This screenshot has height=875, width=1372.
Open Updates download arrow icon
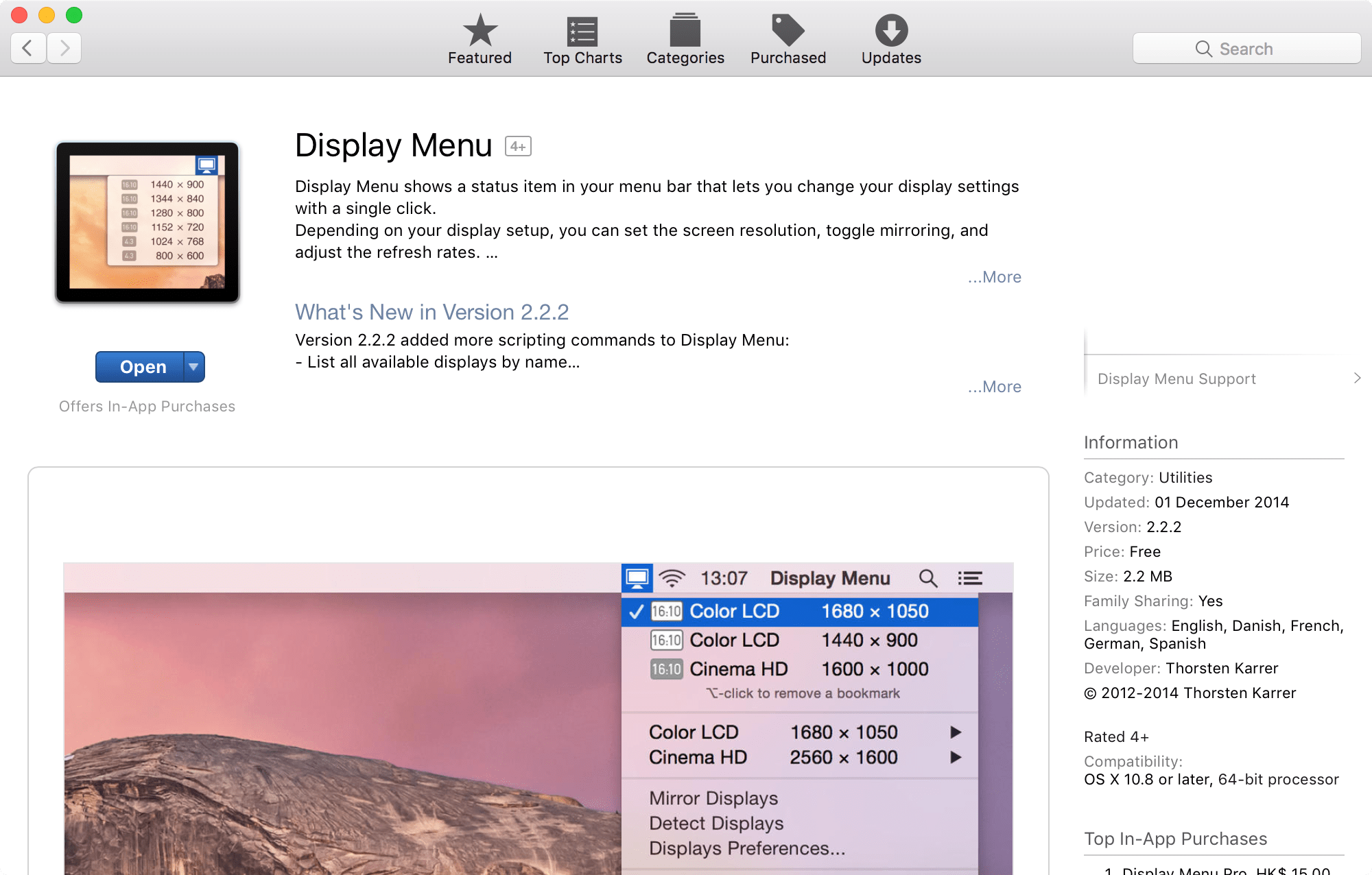coord(891,31)
